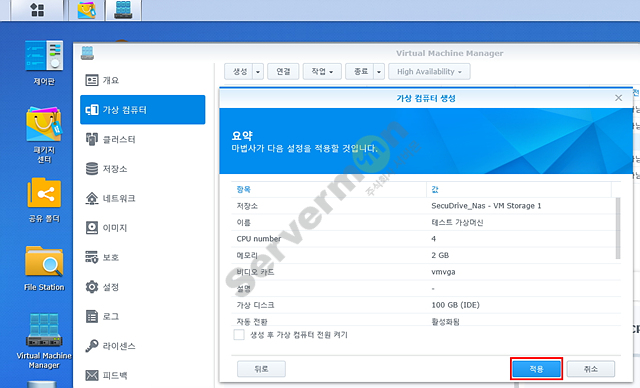Go to the 개요 section
Screen dimensions: 640x388
(111, 80)
